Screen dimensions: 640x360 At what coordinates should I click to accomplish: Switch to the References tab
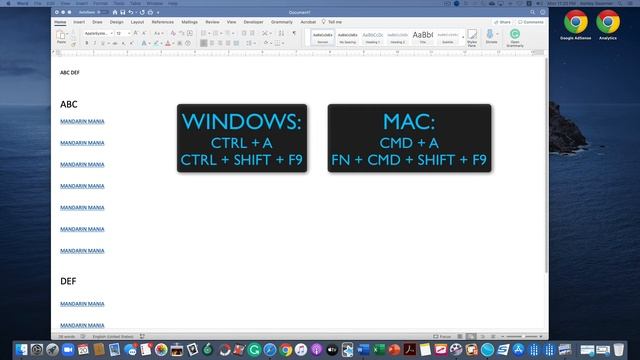coord(162,22)
